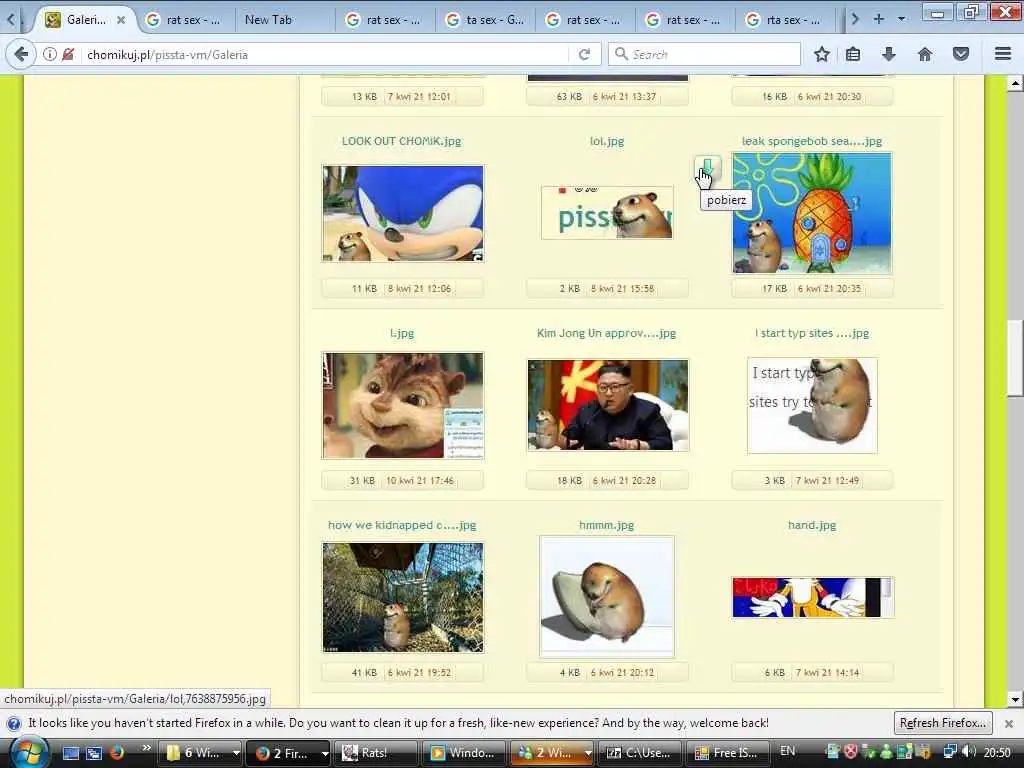Open LOOK OUT CHOMiK.jpg link
This screenshot has width=1024, height=768.
click(401, 141)
